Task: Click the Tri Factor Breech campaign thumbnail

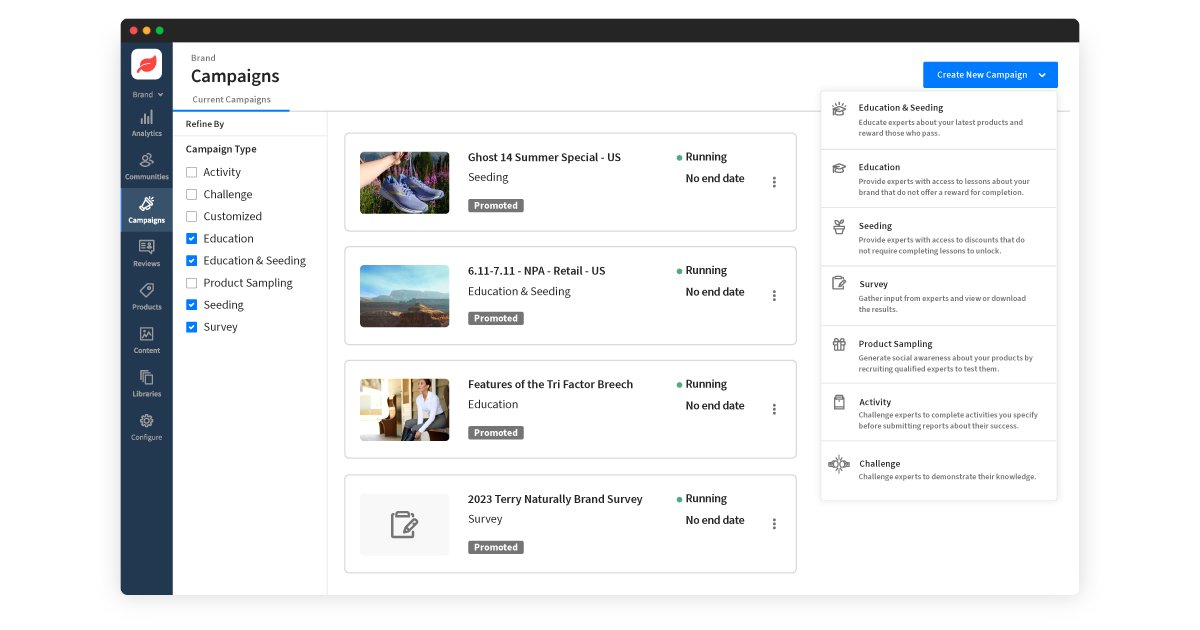Action: pyautogui.click(x=404, y=410)
